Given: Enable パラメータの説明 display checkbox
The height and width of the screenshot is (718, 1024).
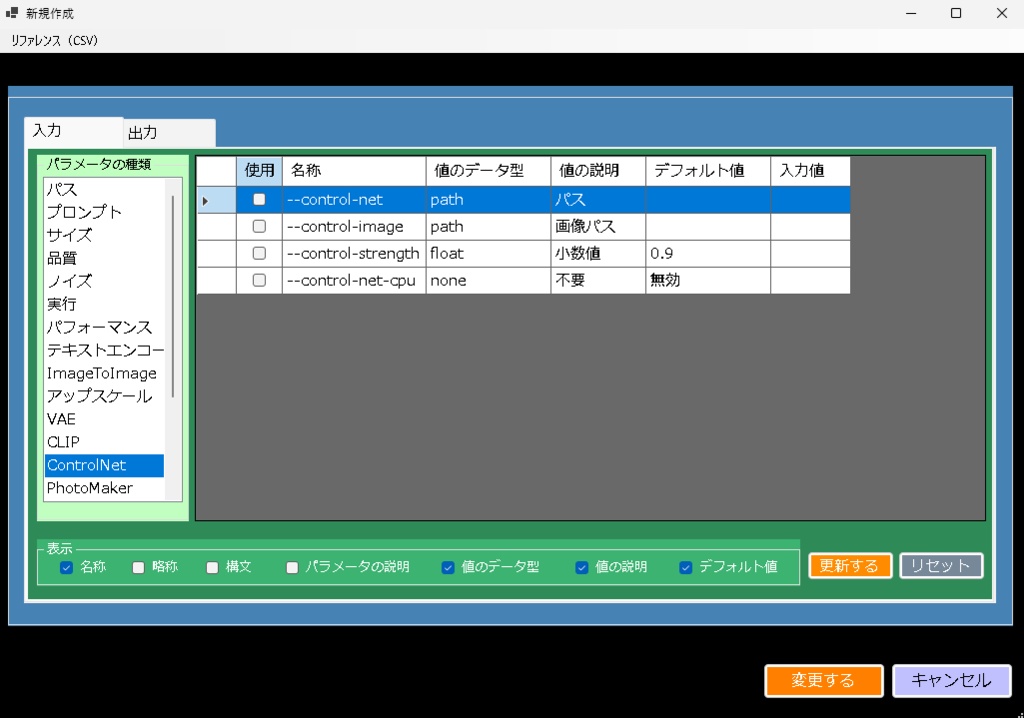Looking at the screenshot, I should pyautogui.click(x=291, y=567).
